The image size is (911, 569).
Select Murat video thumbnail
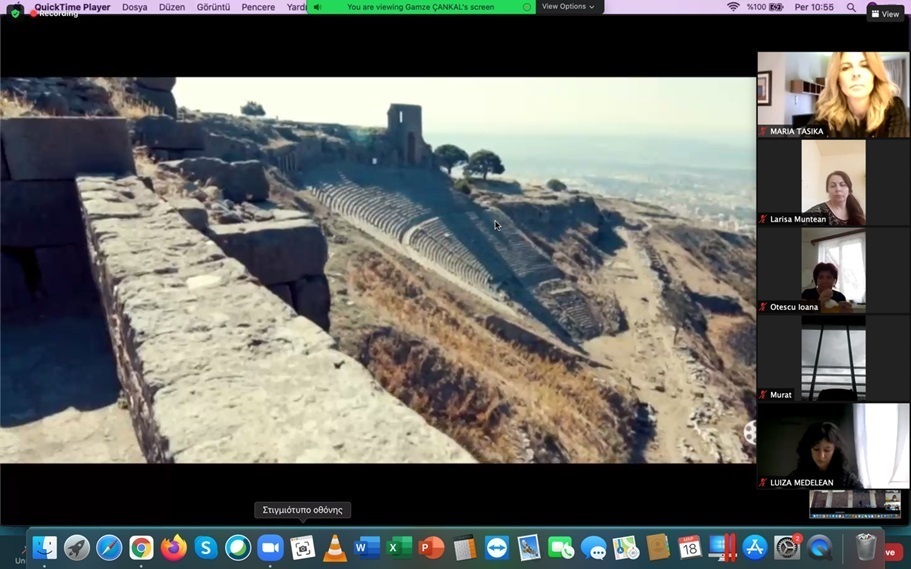click(833, 358)
